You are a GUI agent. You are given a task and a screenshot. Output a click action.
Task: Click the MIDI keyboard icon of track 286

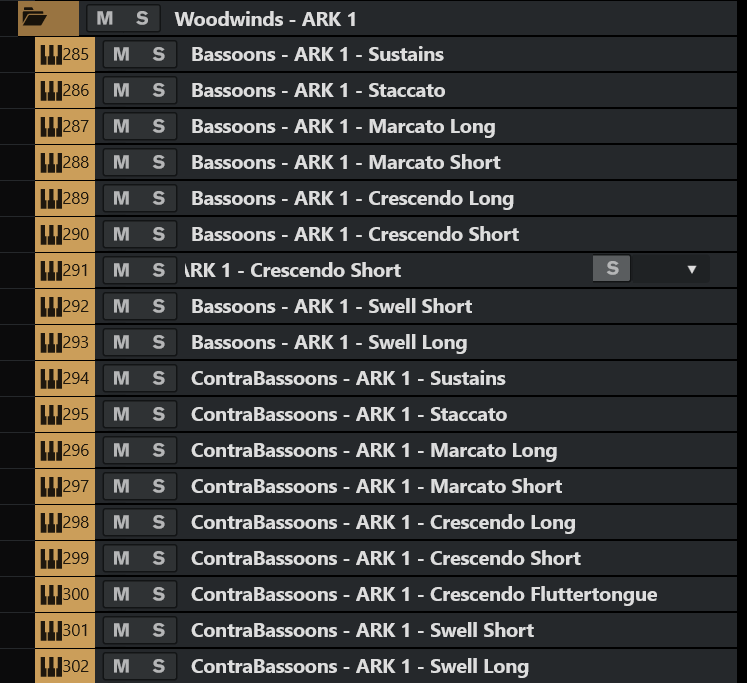[x=51, y=90]
